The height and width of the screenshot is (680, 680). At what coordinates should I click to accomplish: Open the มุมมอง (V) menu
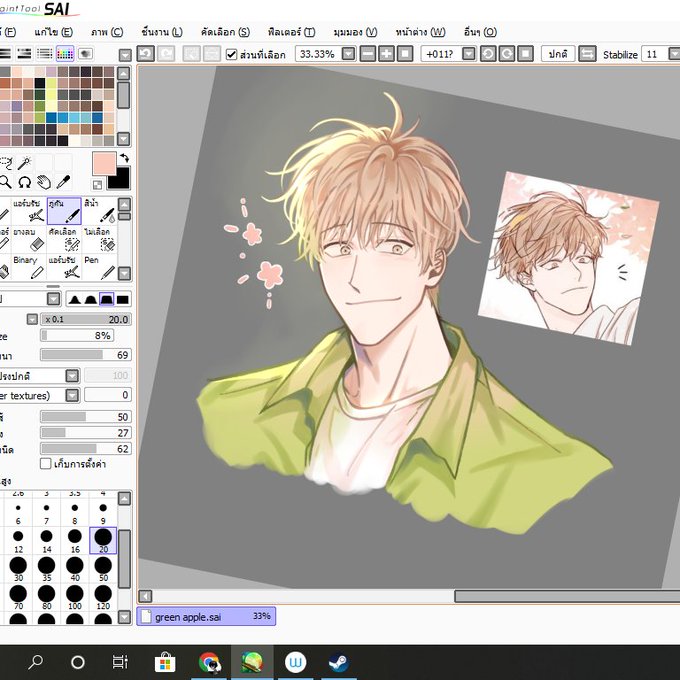(x=355, y=32)
